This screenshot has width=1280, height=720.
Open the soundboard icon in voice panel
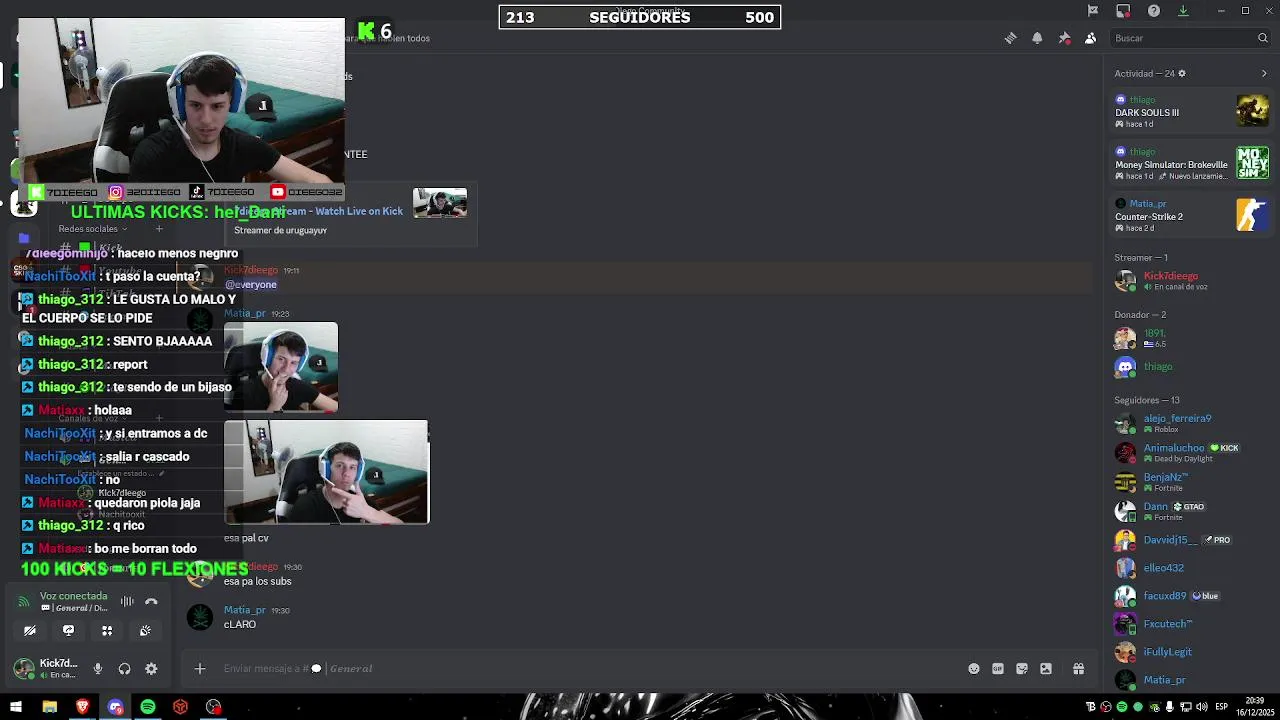tap(145, 631)
